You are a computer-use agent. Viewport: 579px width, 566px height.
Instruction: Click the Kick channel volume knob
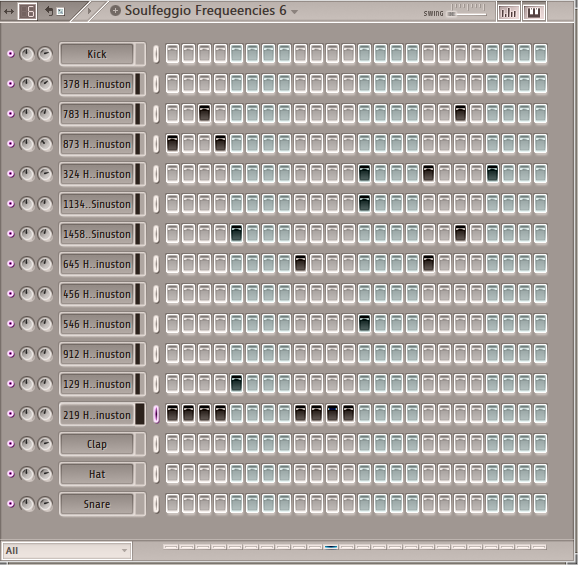(45, 54)
